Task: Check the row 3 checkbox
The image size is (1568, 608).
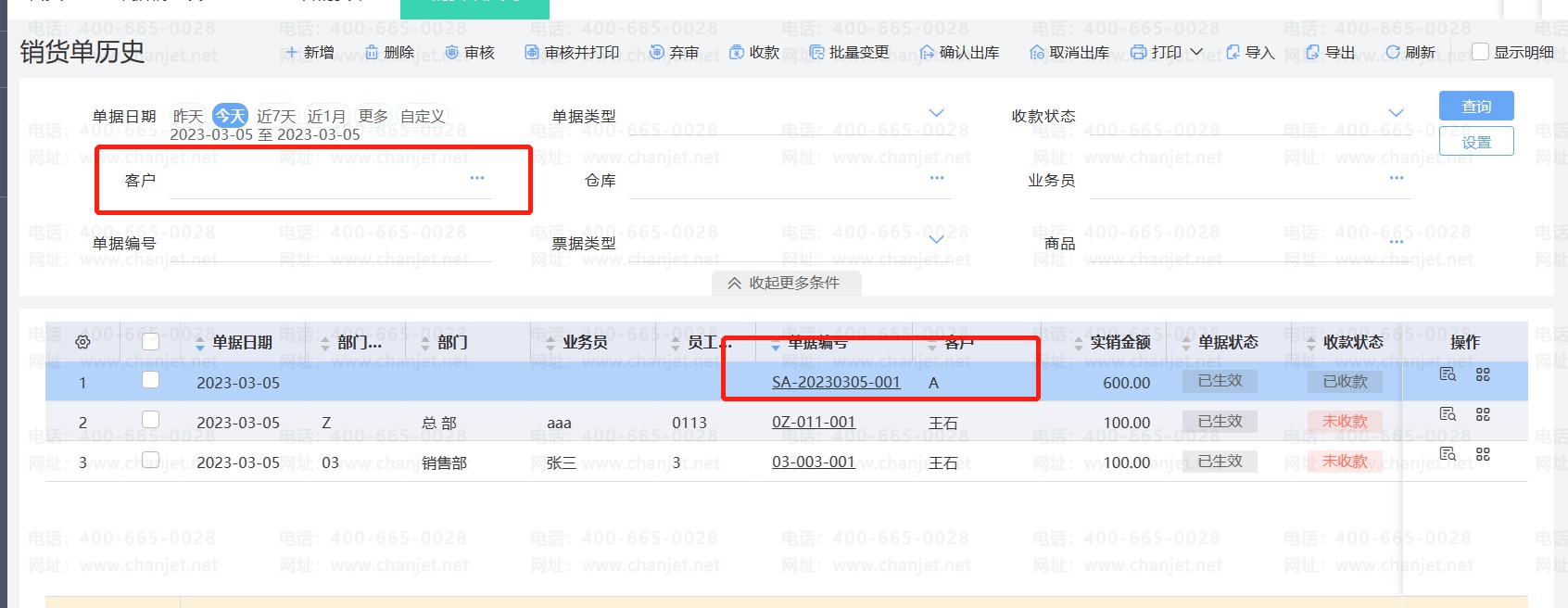Action: (x=150, y=460)
